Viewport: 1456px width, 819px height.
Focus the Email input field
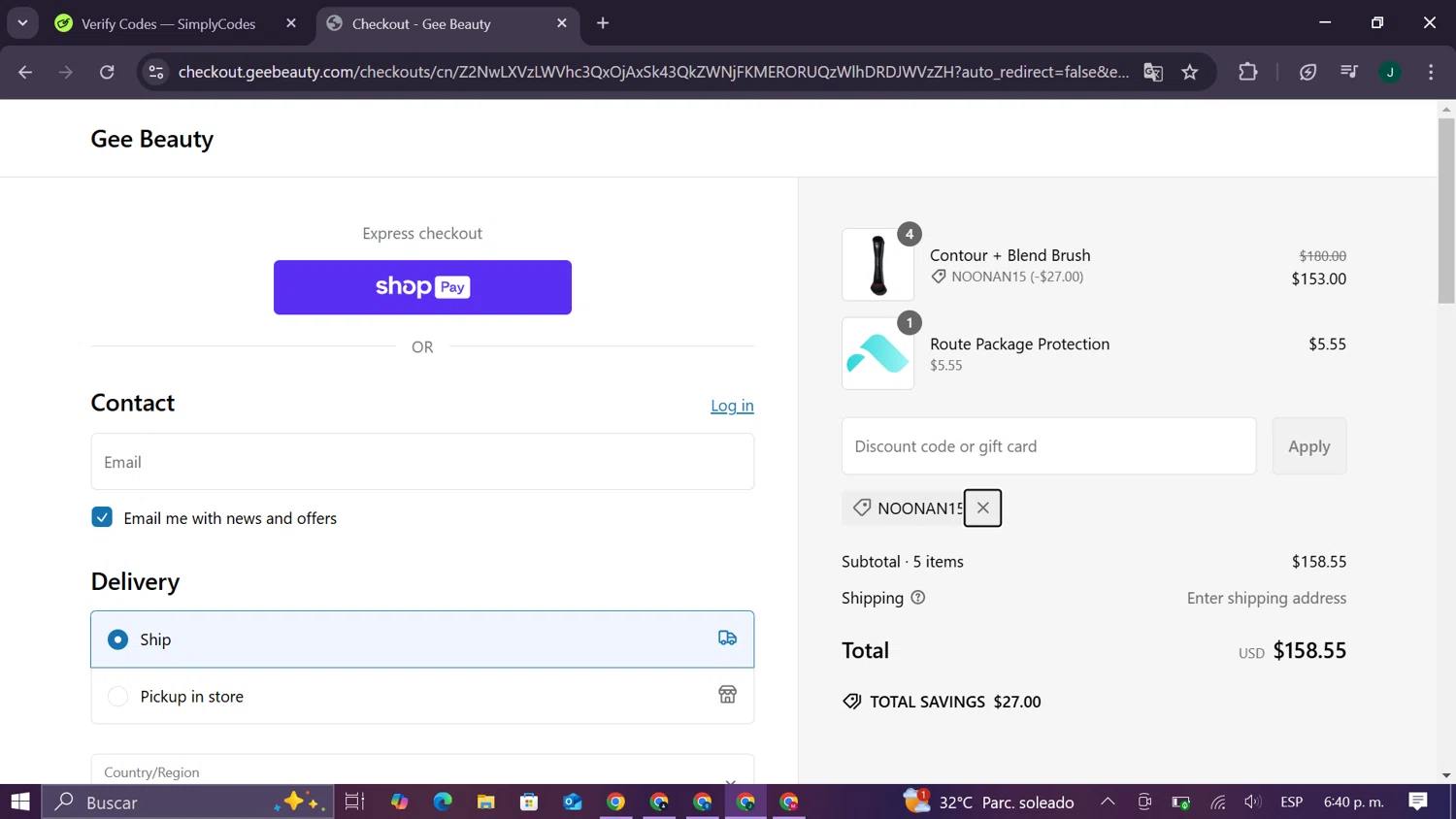click(422, 462)
